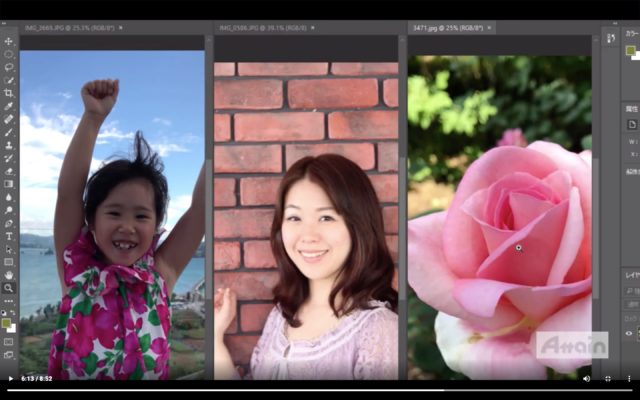
Task: Reset default foreground and background colors
Action: (x=4, y=313)
